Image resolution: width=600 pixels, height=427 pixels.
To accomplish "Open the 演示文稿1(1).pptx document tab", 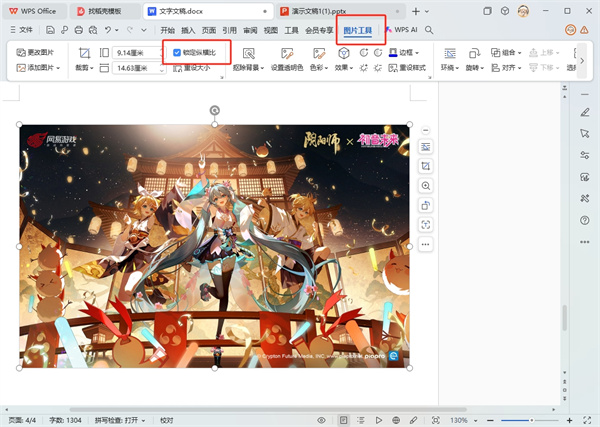I will 340,11.
